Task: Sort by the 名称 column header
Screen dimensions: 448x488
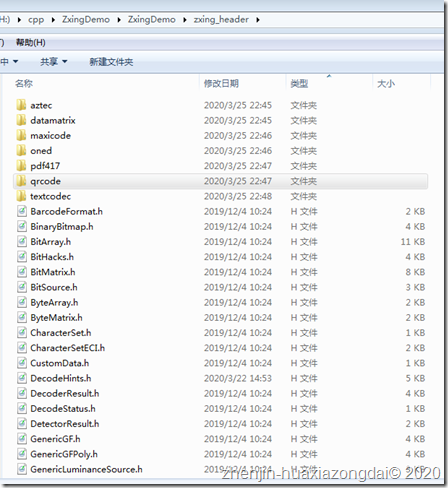Action: [x=24, y=83]
